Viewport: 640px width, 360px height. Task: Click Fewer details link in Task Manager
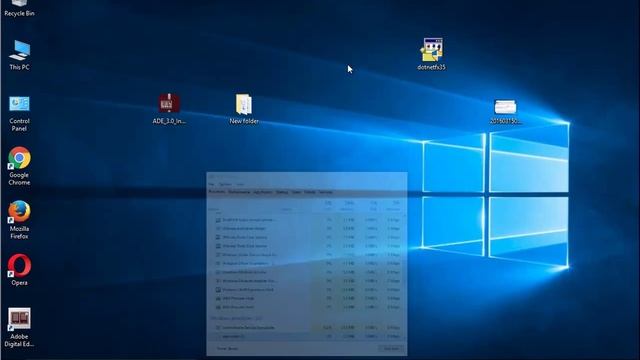(227, 349)
